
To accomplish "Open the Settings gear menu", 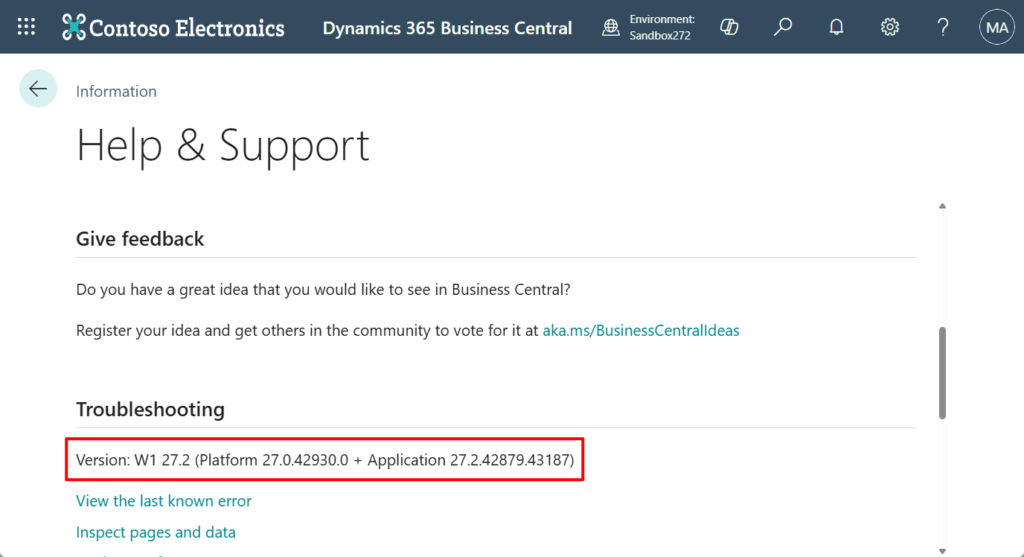I will pyautogui.click(x=889, y=27).
